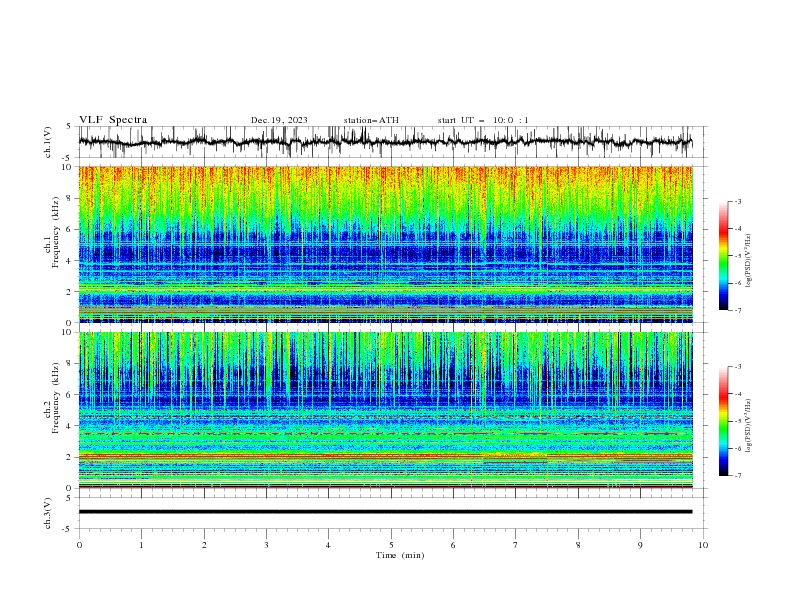This screenshot has height=612, width=792.
Task: Click the ch.1 log(PSD)(V²/Hz) color bar label
Action: (749, 261)
